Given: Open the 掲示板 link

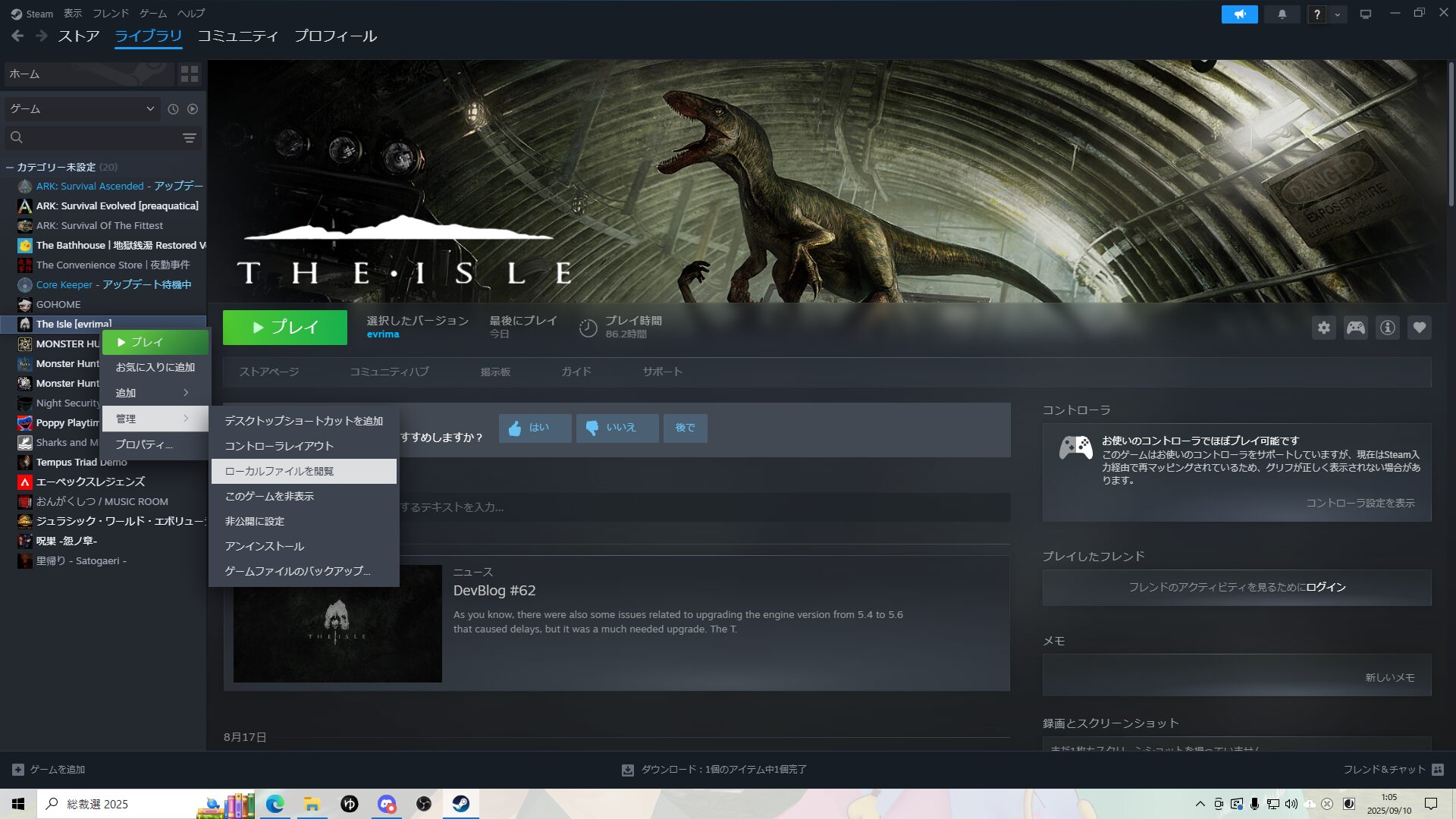Looking at the screenshot, I should (495, 372).
